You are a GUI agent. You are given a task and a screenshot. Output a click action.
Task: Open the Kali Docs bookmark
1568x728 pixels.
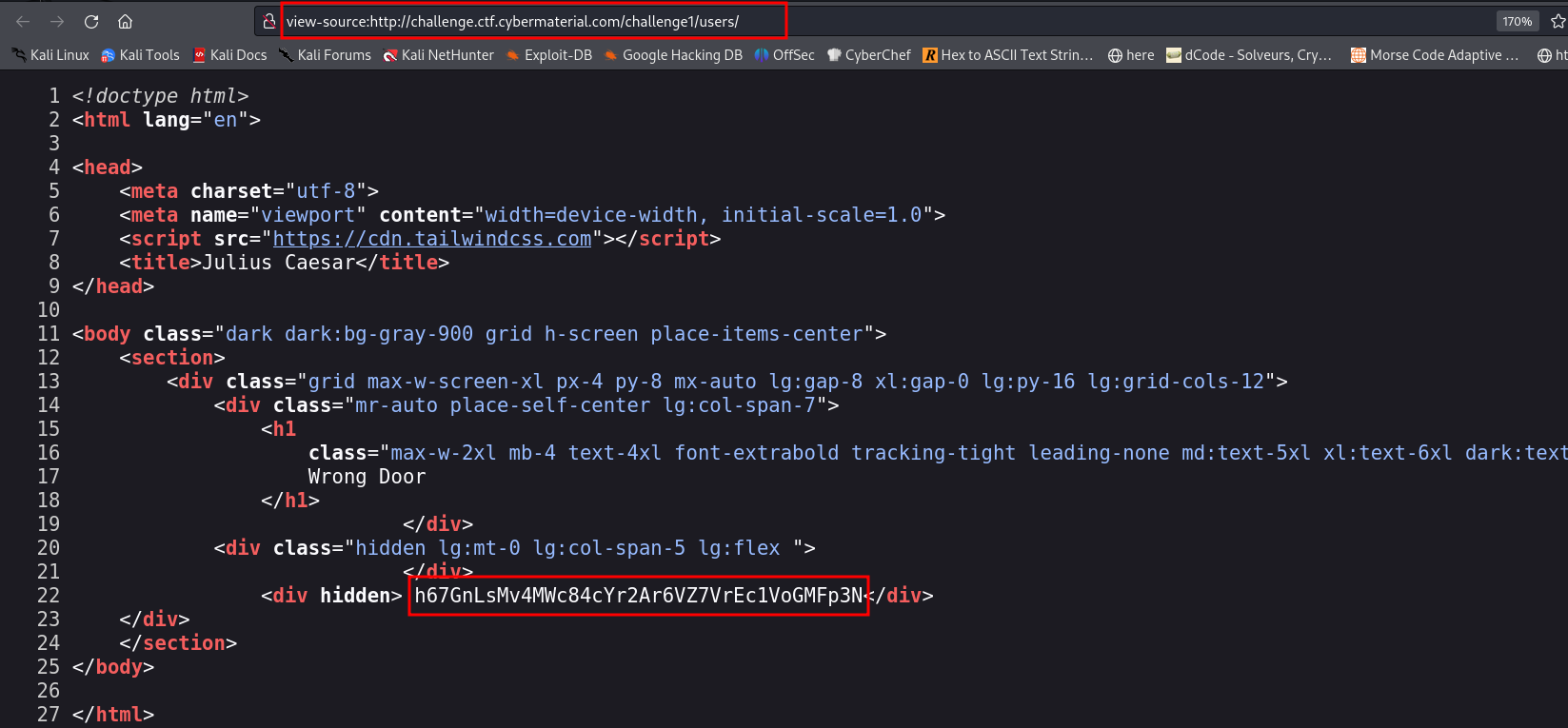(229, 55)
